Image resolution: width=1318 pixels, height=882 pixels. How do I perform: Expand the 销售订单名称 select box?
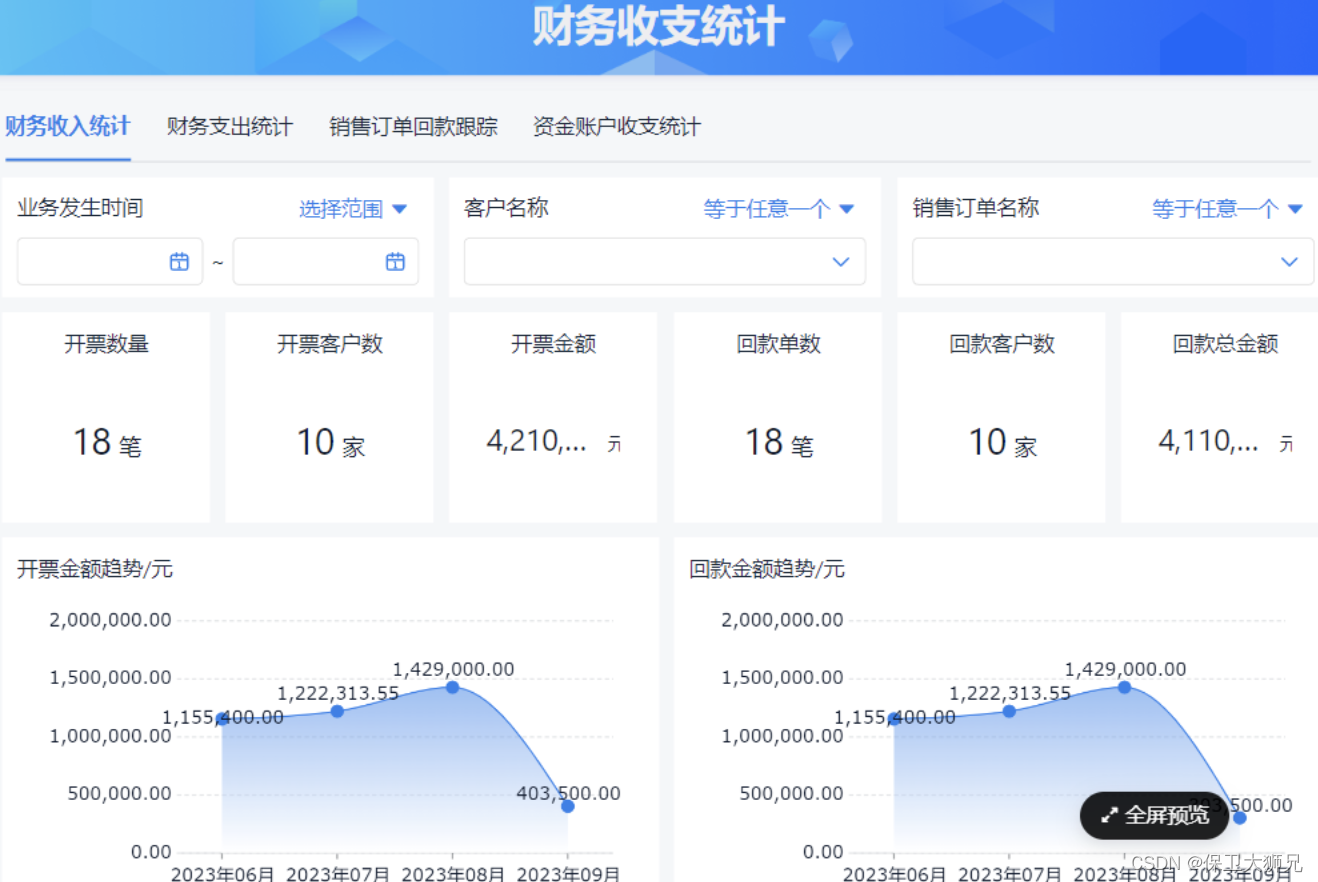[x=1113, y=262]
